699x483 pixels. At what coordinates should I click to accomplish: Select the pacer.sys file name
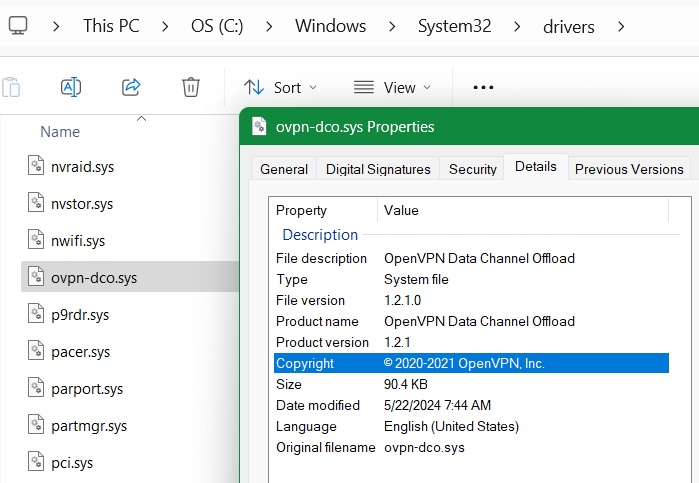(80, 351)
